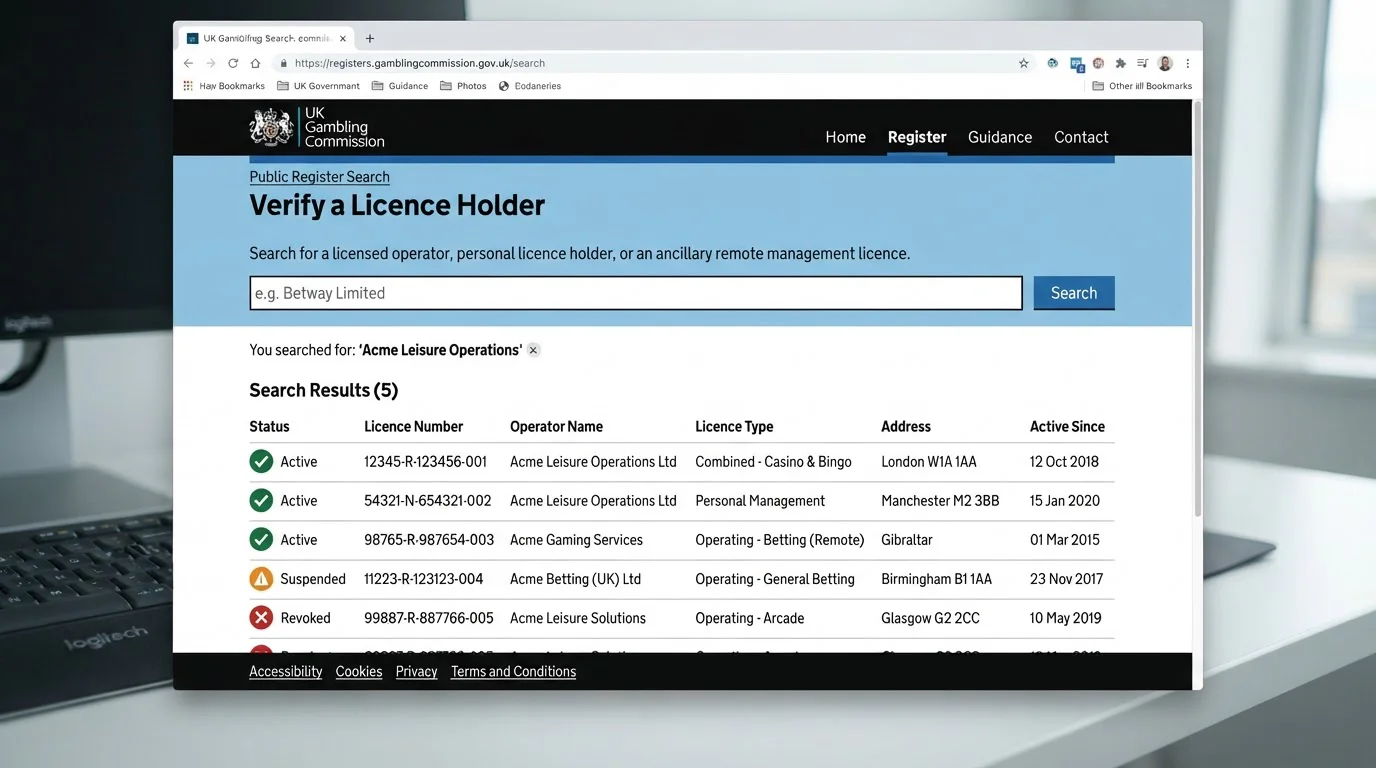Reload the page with the refresh icon
This screenshot has height=768, width=1376.
[233, 63]
